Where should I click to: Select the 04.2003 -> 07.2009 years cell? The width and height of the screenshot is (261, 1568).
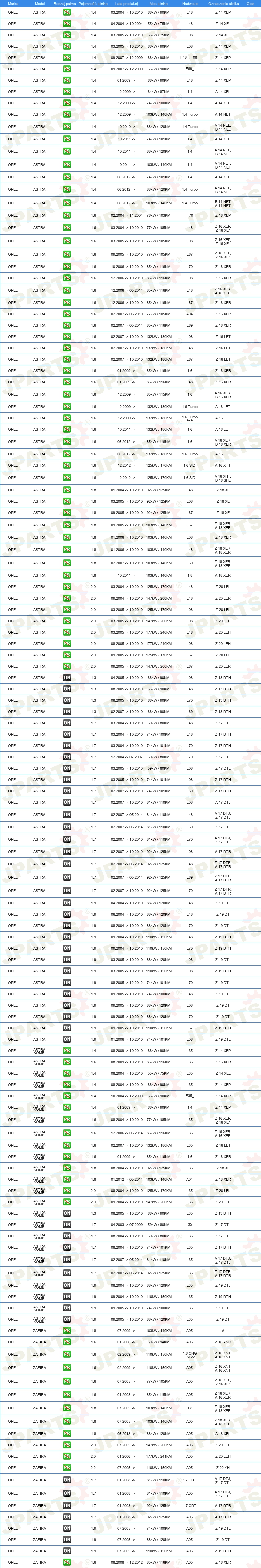coord(126,1225)
